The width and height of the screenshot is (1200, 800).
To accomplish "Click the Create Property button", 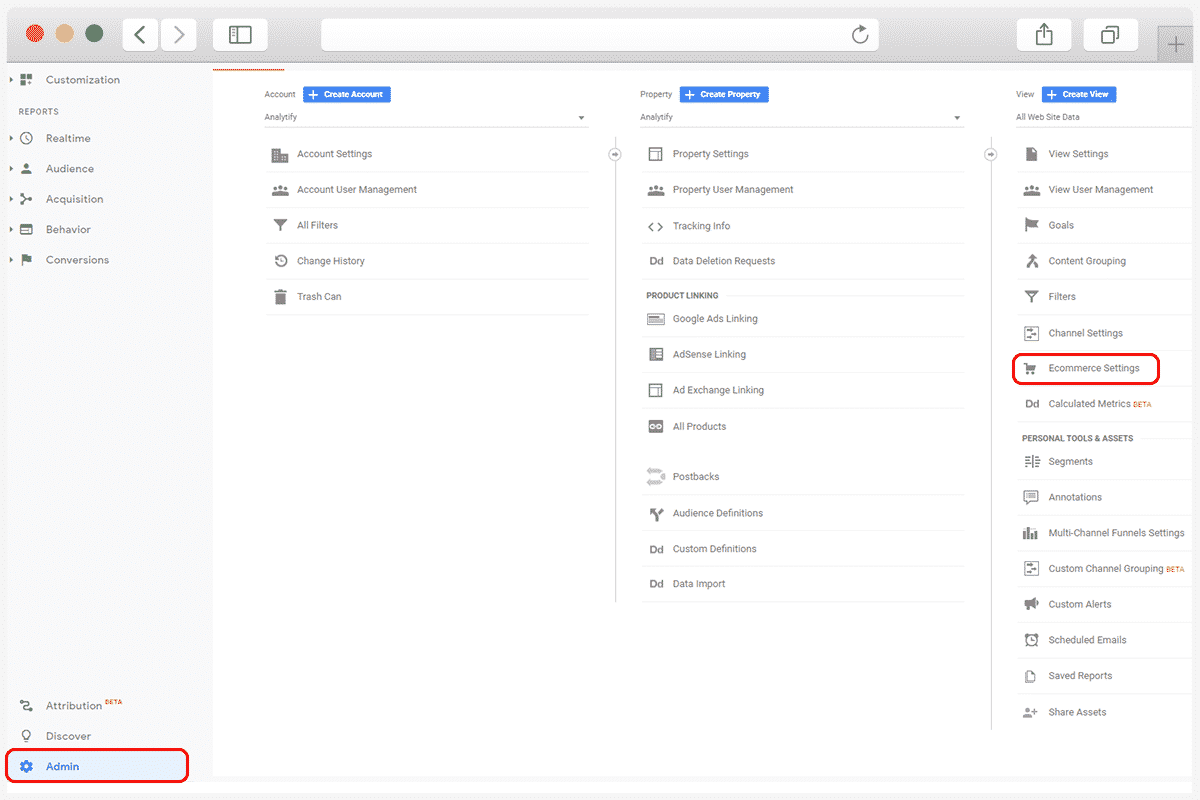I will point(724,94).
